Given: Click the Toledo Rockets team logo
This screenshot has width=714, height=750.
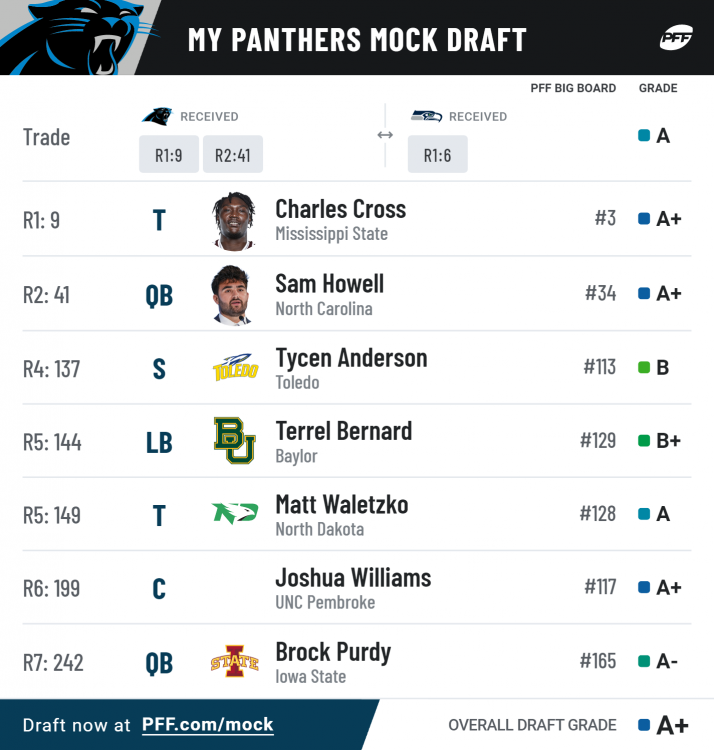Looking at the screenshot, I should pyautogui.click(x=235, y=368).
